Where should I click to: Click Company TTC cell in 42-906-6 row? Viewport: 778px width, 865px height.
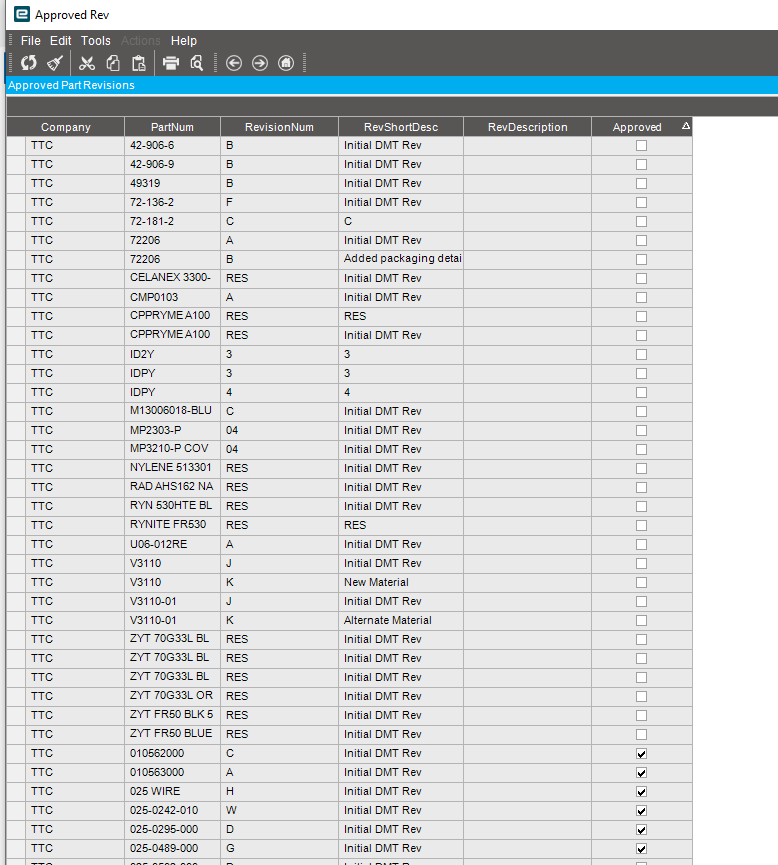point(75,145)
